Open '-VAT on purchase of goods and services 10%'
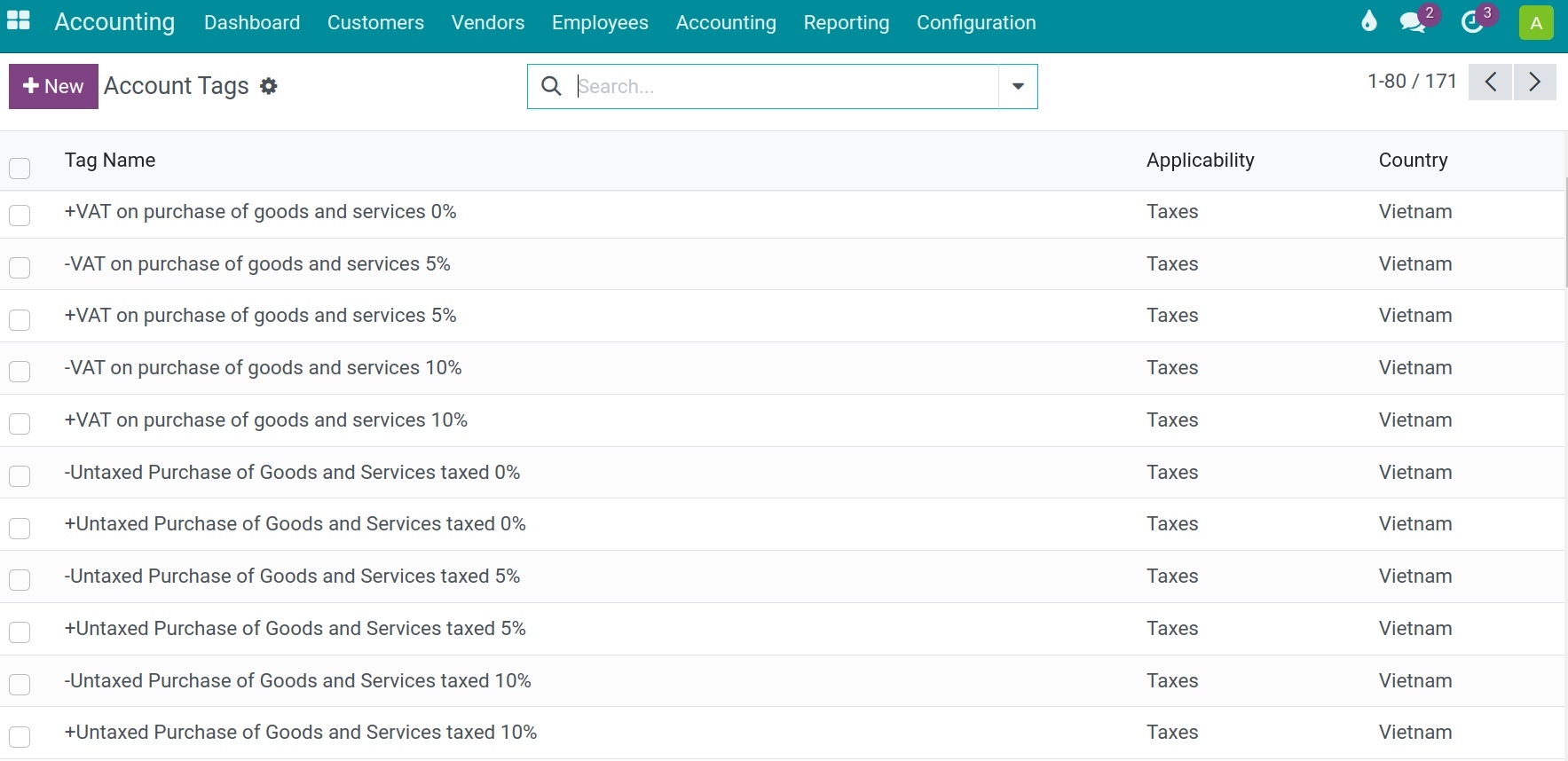This screenshot has height=761, width=1568. tap(263, 368)
